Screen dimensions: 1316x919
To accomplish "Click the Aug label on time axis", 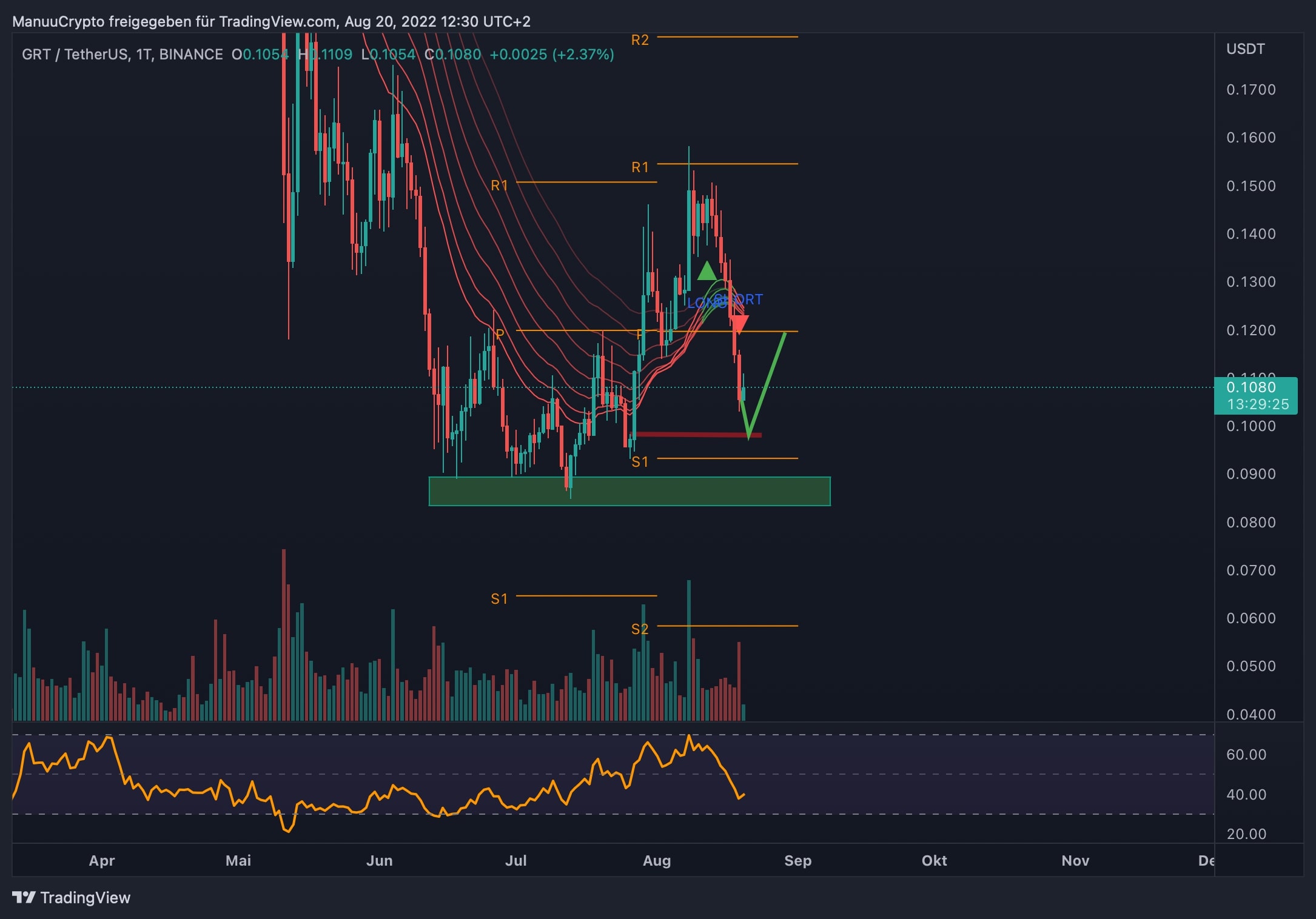I will click(657, 861).
